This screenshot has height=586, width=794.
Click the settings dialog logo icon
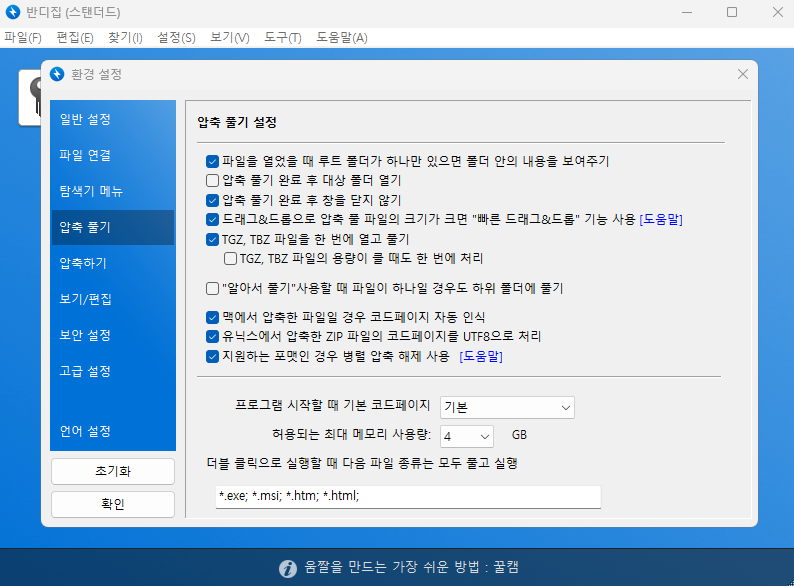coord(57,74)
